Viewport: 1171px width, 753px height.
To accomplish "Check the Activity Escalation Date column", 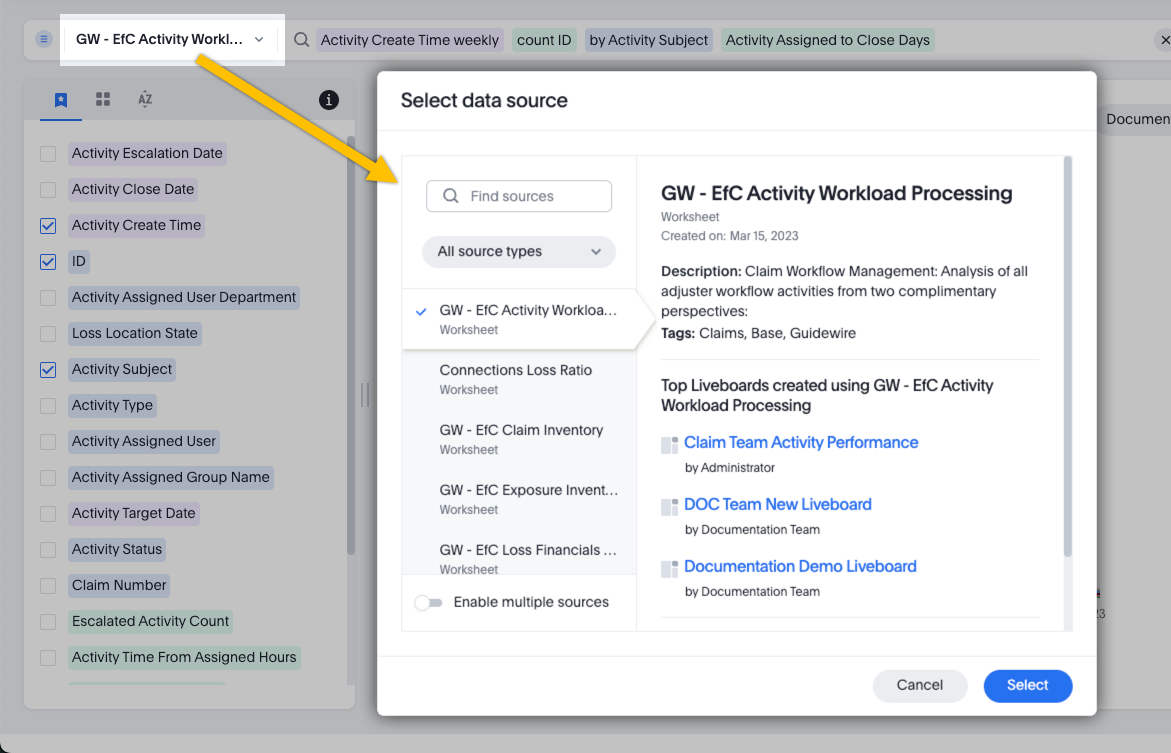I will tap(47, 153).
